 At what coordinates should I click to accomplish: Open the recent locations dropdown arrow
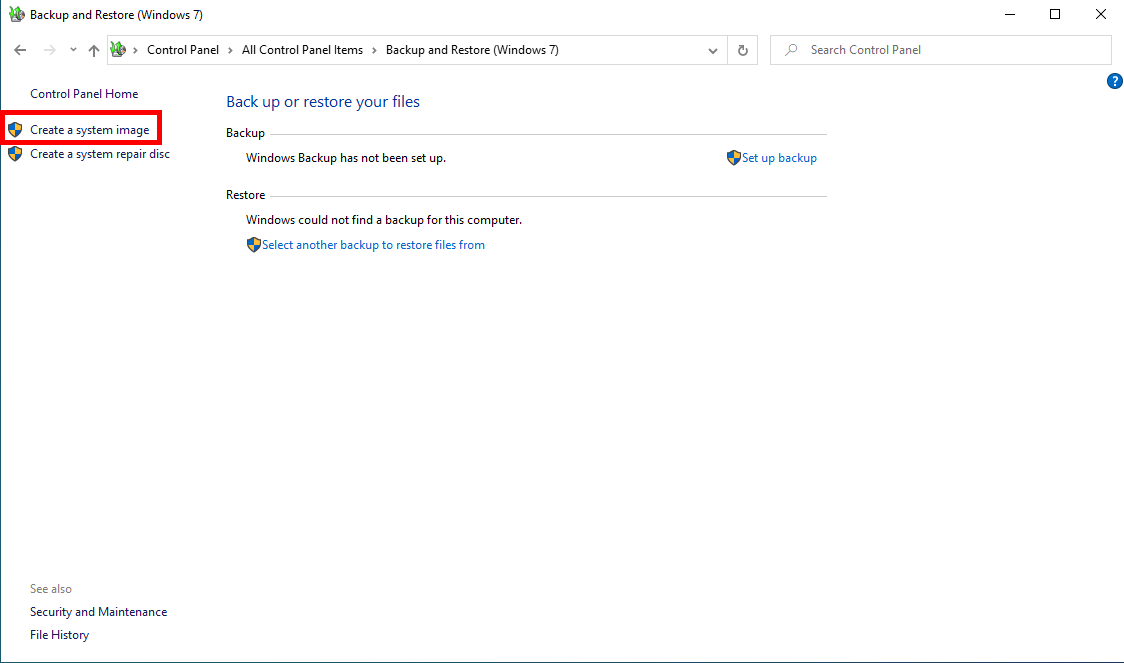pos(73,50)
